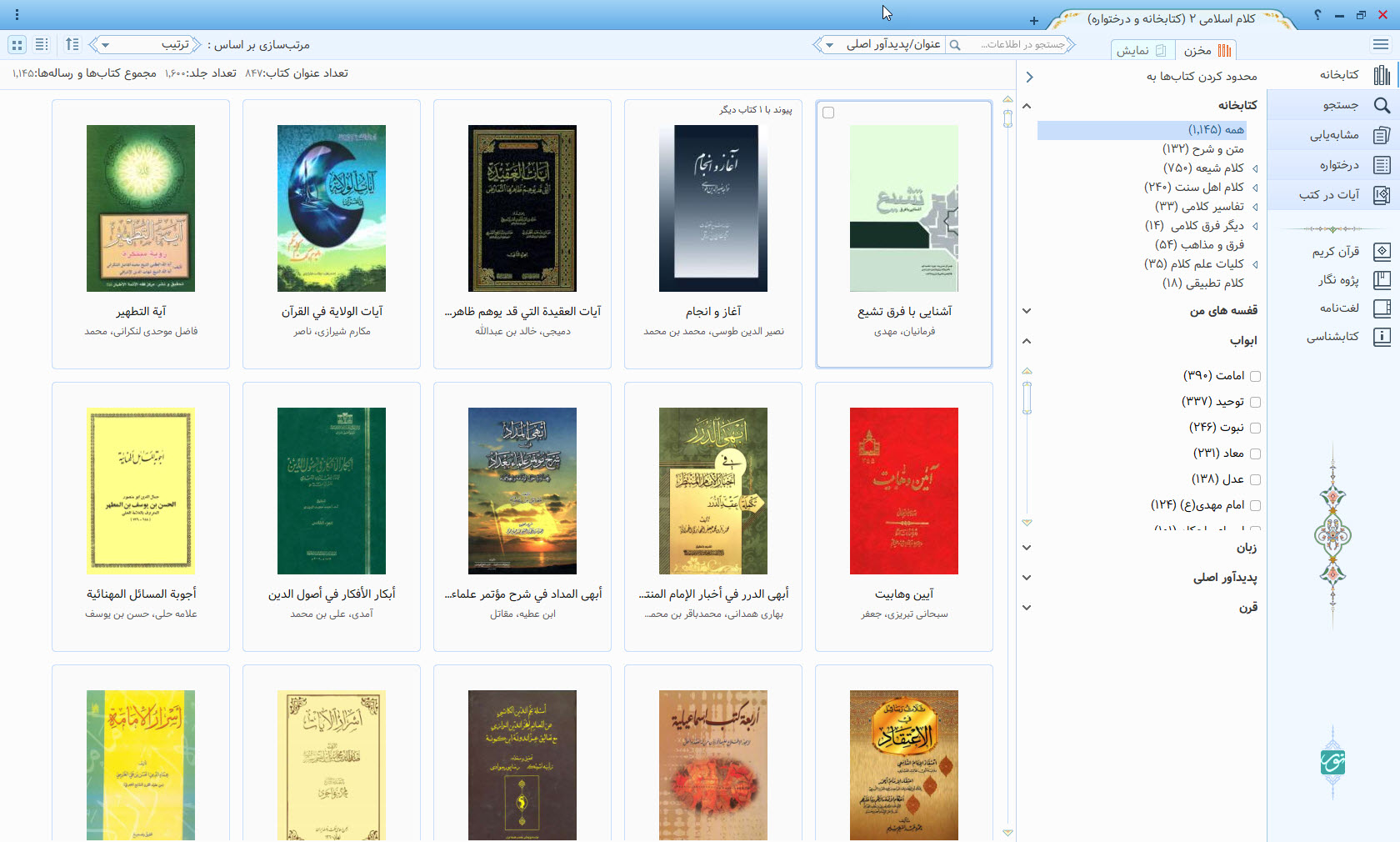Image resolution: width=1400 pixels, height=842 pixels.
Task: Open the لغت‌نامه dictionary icon
Action: coord(1382,308)
